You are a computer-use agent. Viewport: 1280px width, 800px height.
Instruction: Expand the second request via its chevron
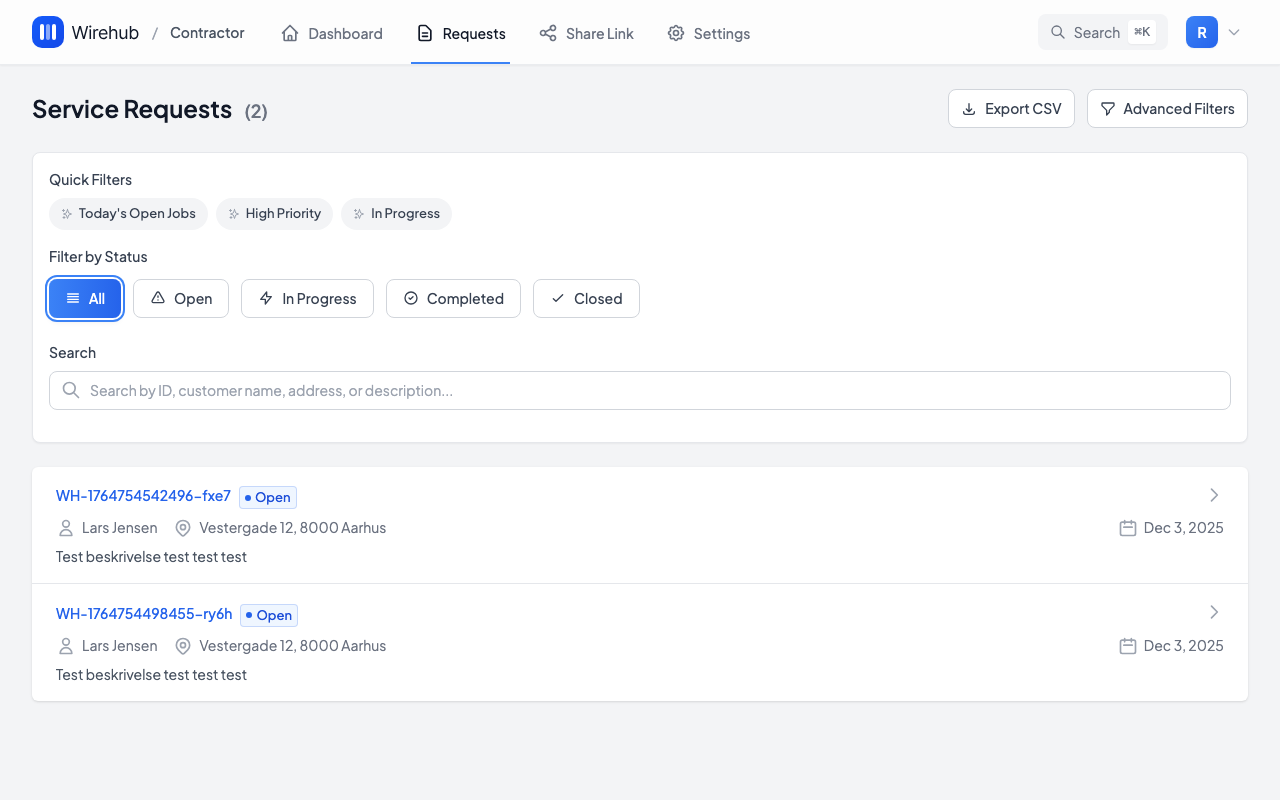click(x=1214, y=612)
